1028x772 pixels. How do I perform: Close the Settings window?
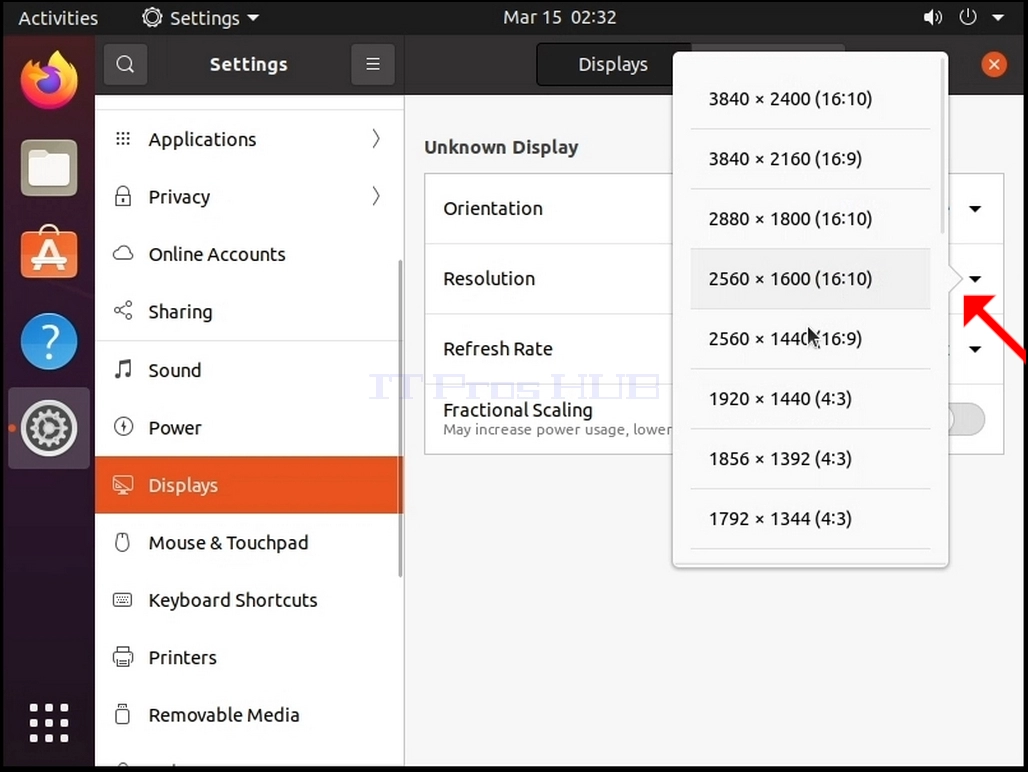pyautogui.click(x=994, y=64)
